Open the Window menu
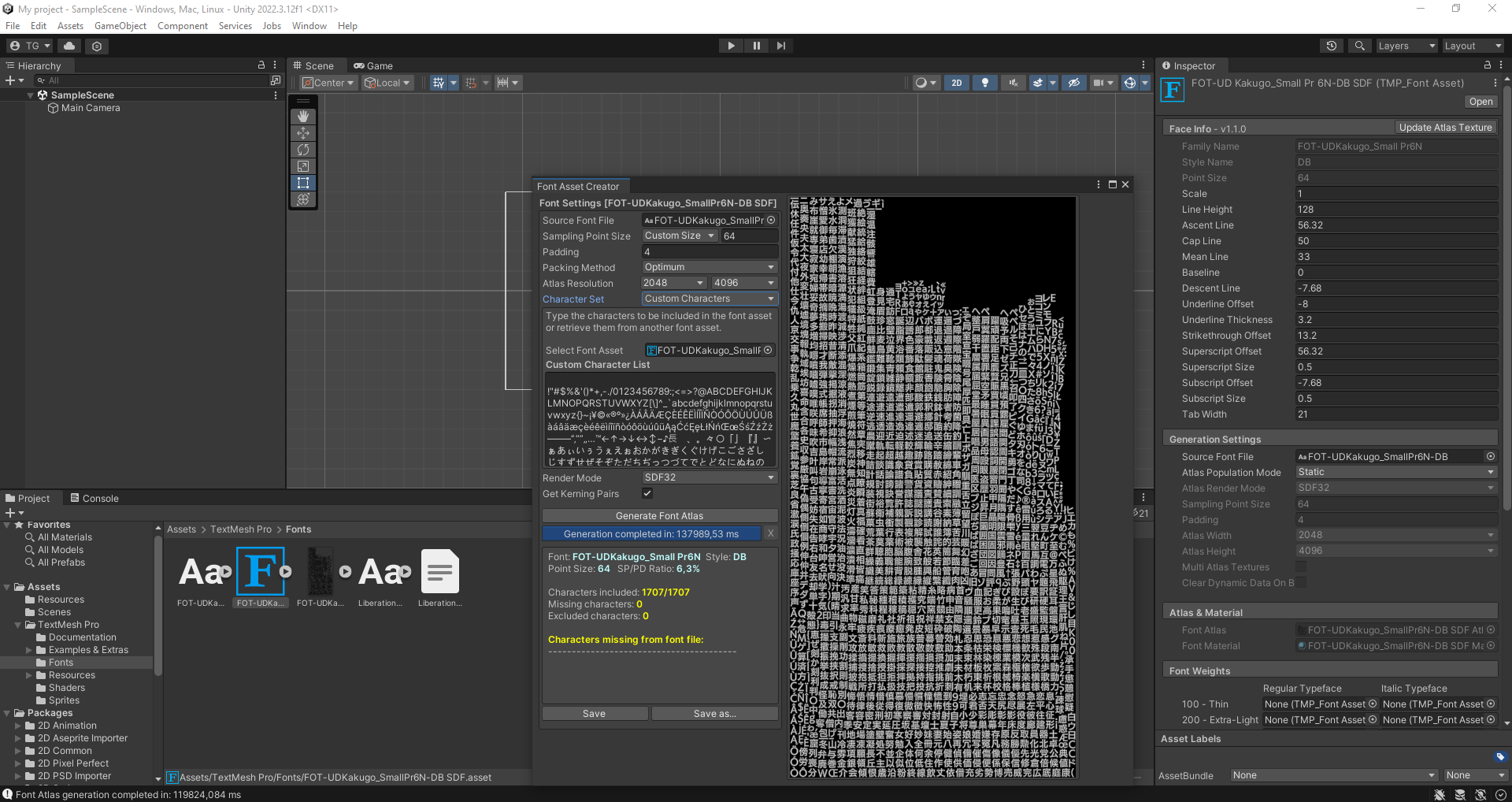 point(309,26)
